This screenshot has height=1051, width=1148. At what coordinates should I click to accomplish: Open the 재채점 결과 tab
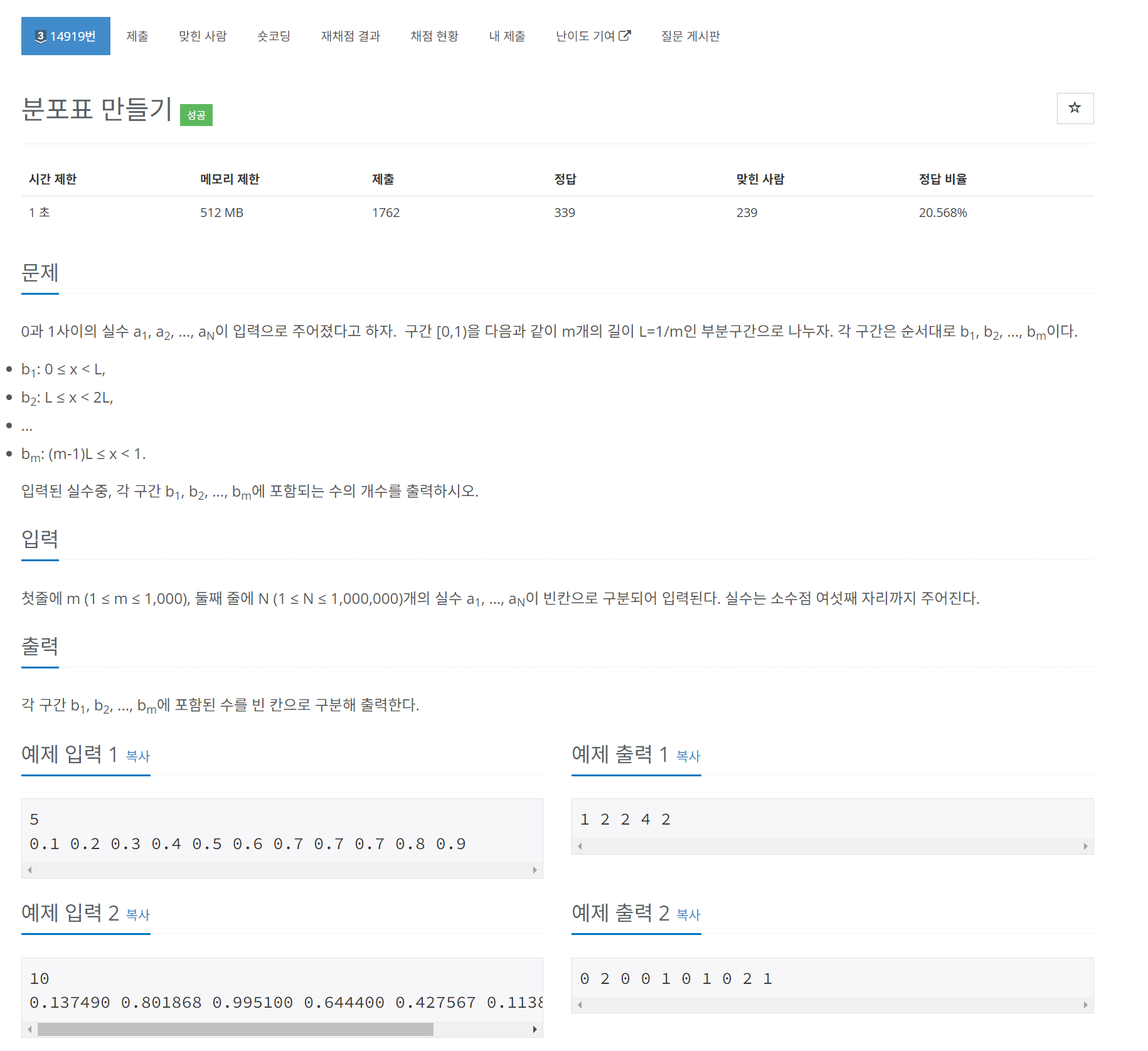click(x=351, y=36)
